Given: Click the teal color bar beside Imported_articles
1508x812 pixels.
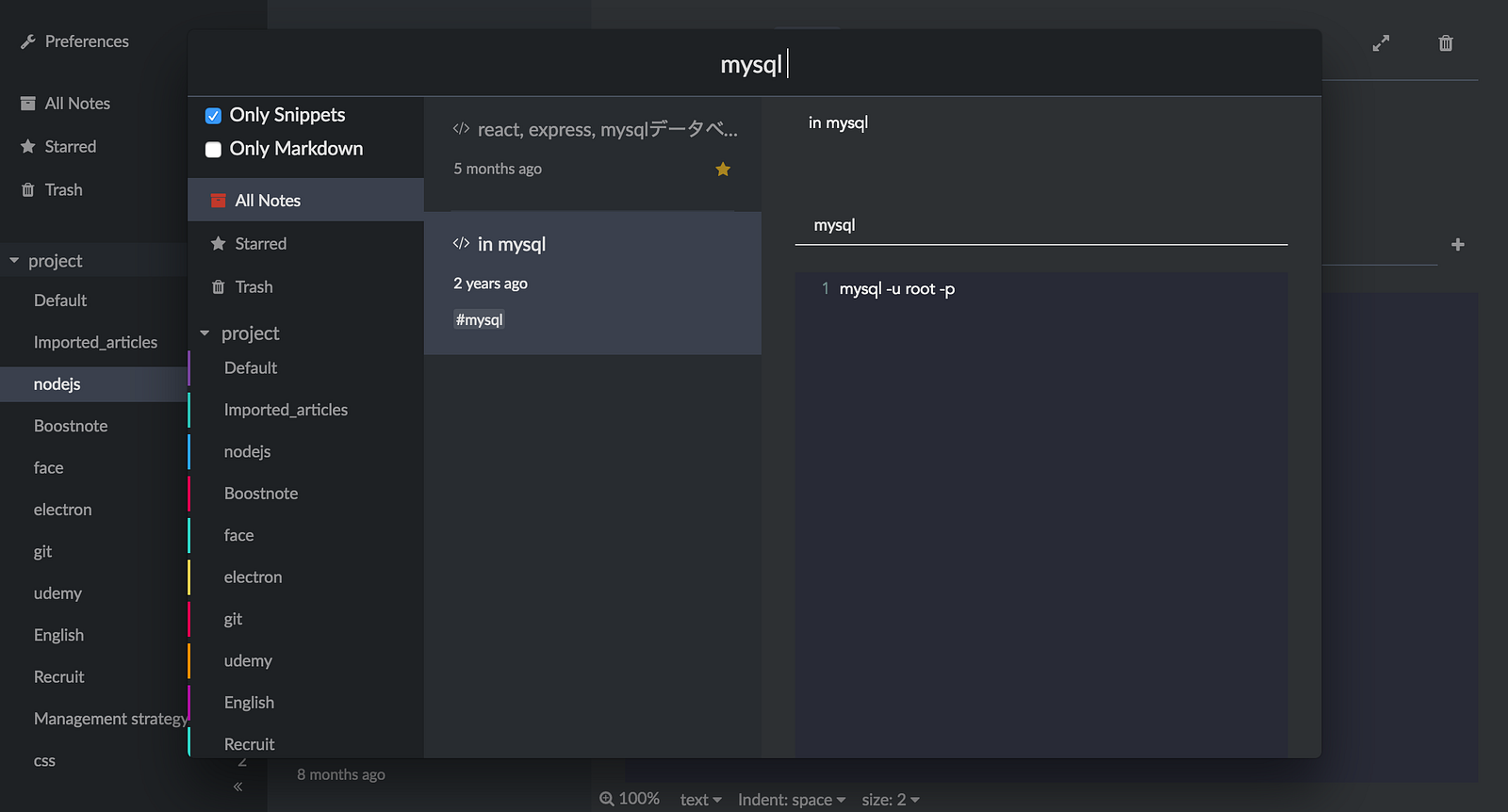Looking at the screenshot, I should [189, 410].
